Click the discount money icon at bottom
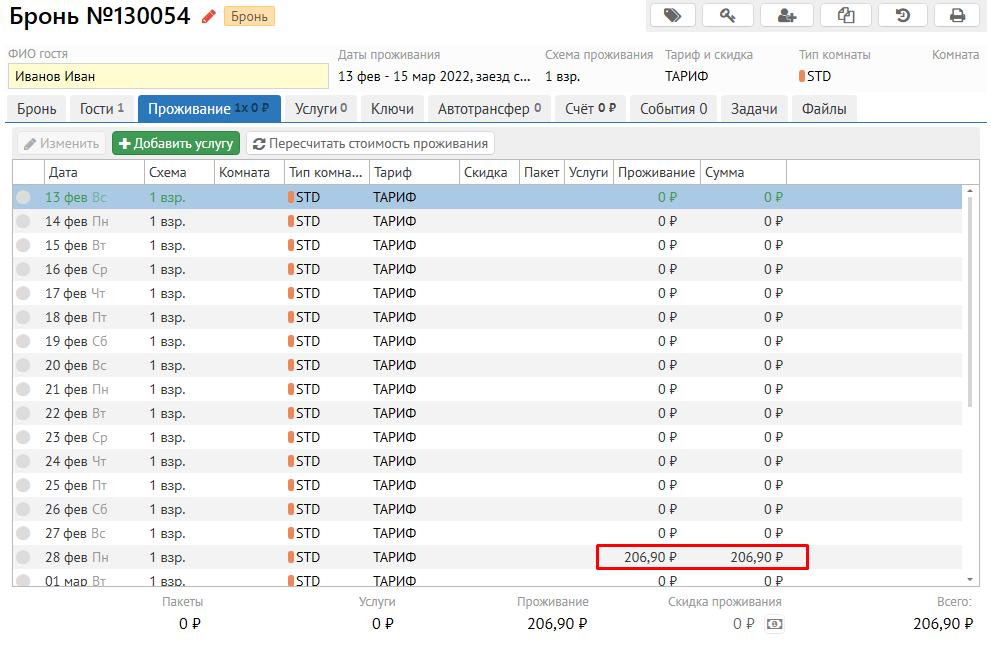 pos(773,624)
